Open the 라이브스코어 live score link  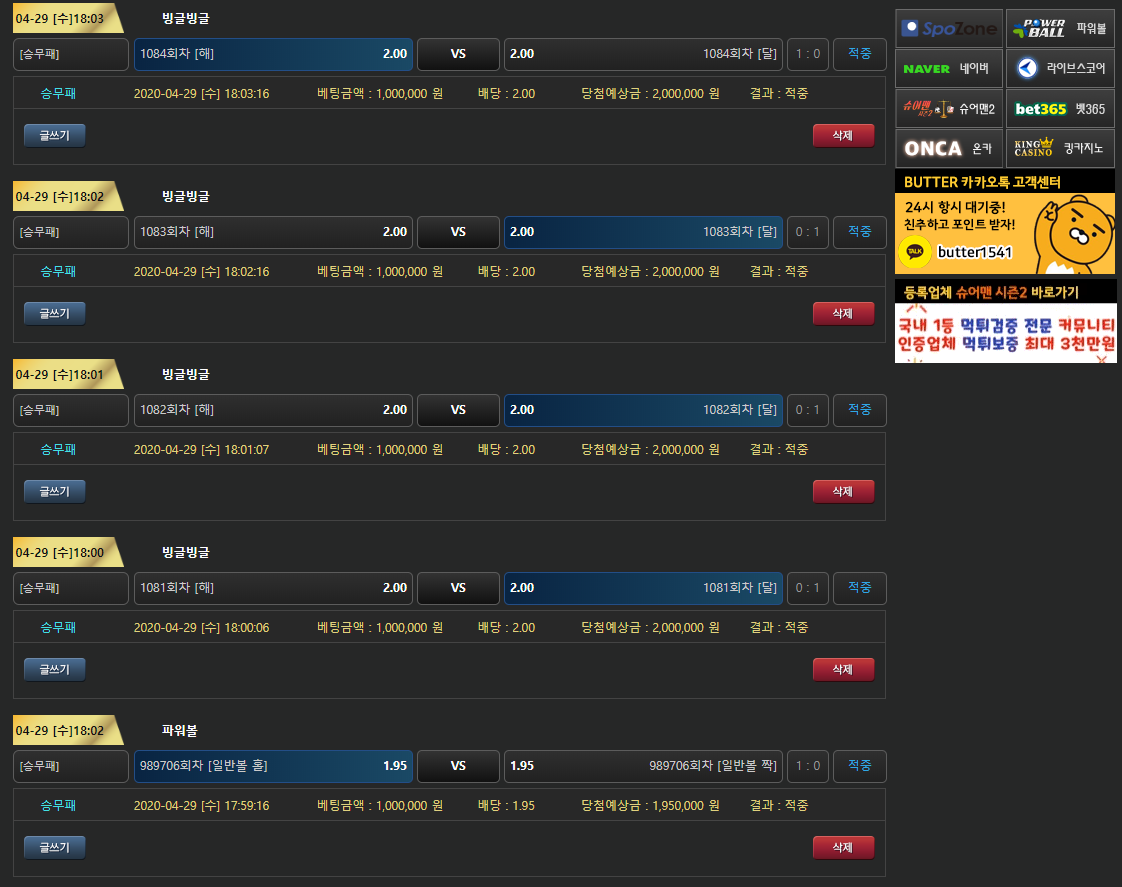point(1060,69)
